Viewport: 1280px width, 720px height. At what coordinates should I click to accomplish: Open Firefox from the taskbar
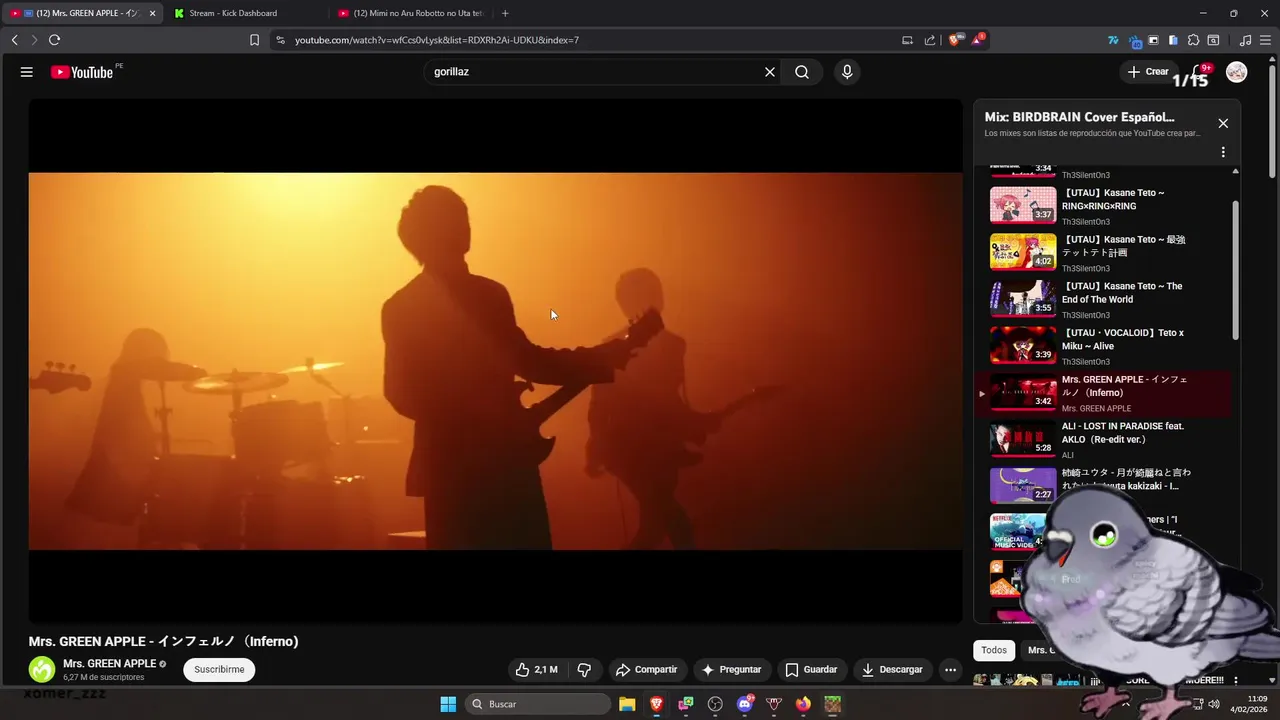pyautogui.click(x=803, y=704)
